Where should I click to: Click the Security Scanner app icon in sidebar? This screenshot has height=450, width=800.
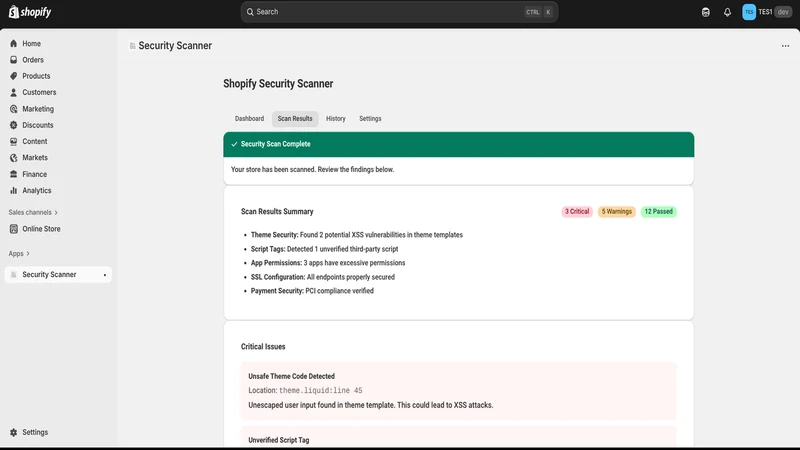(14, 274)
